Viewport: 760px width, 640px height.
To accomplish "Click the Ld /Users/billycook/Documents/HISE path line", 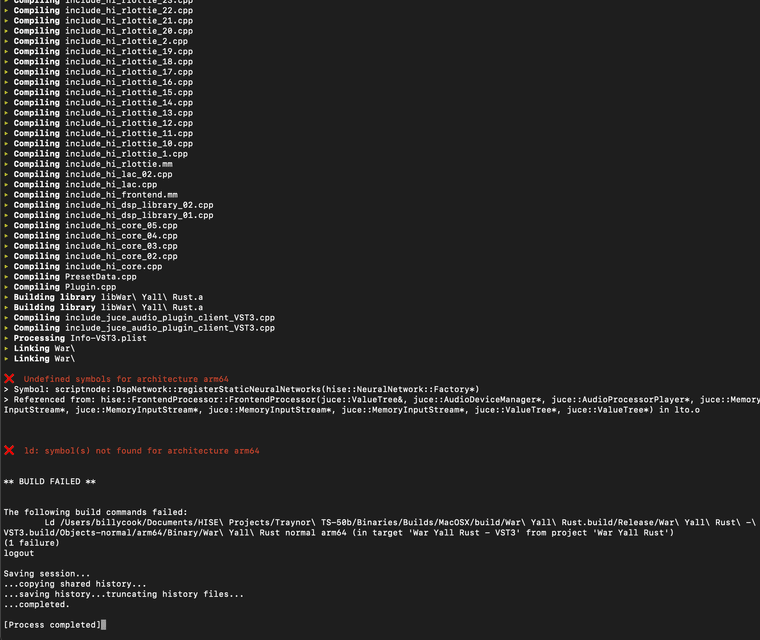I will (400, 523).
